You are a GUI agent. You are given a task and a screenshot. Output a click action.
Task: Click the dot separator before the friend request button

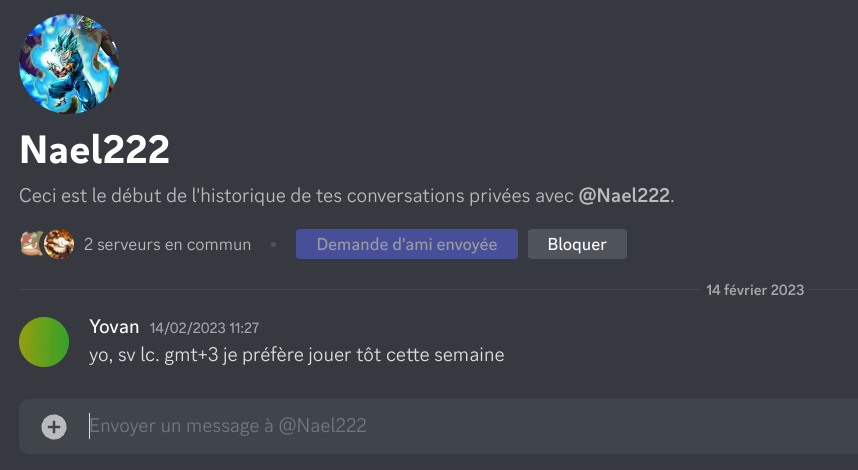coord(274,244)
